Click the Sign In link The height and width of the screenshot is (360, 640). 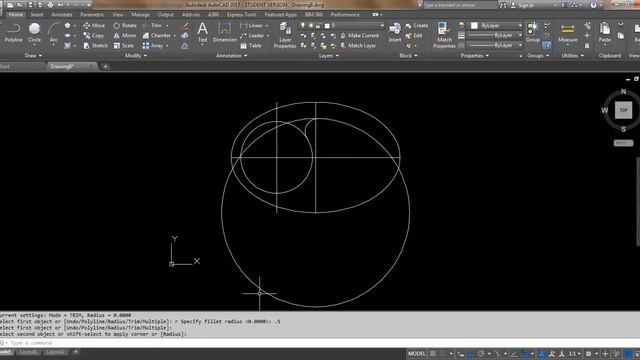tap(523, 5)
